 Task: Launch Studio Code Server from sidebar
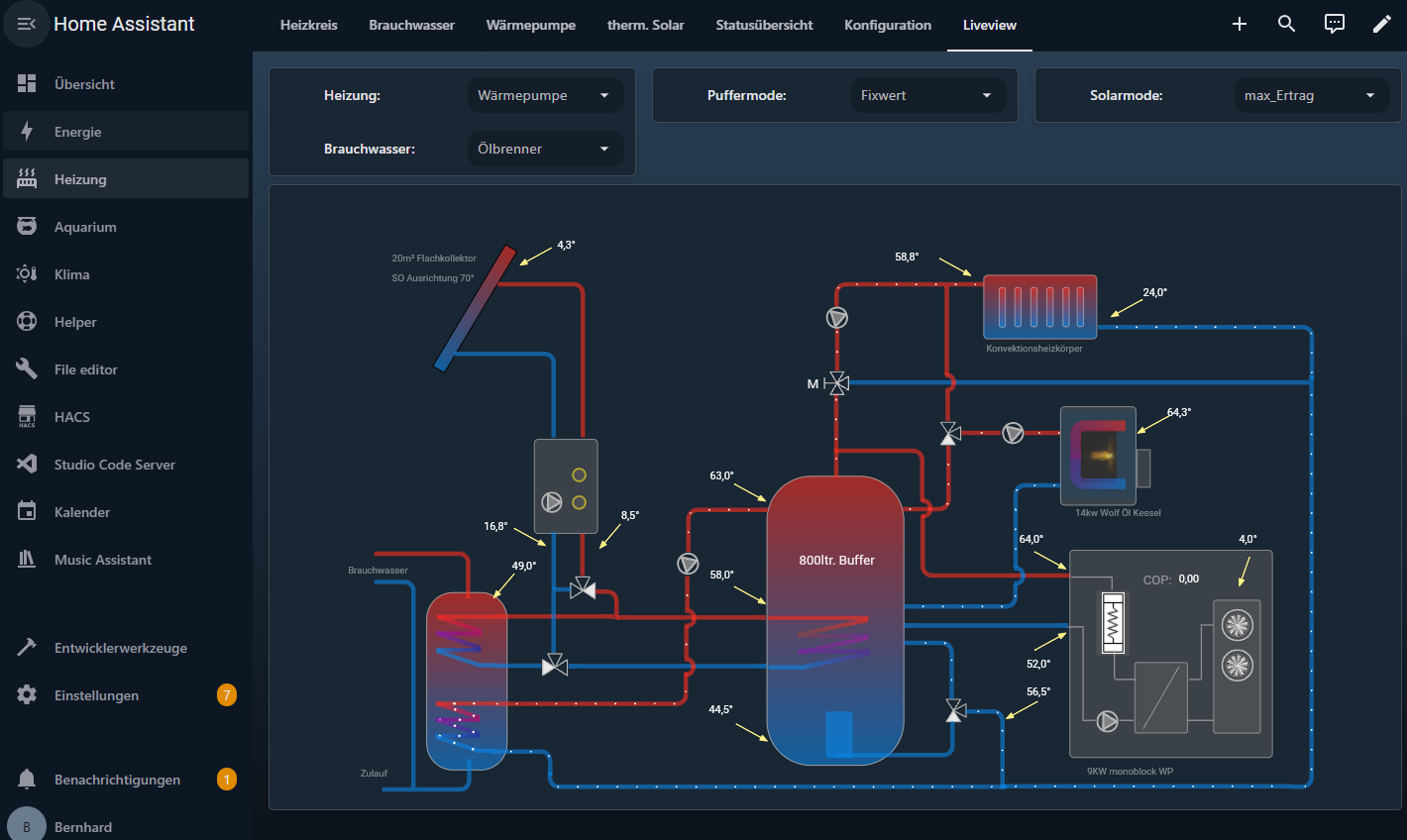(x=114, y=465)
